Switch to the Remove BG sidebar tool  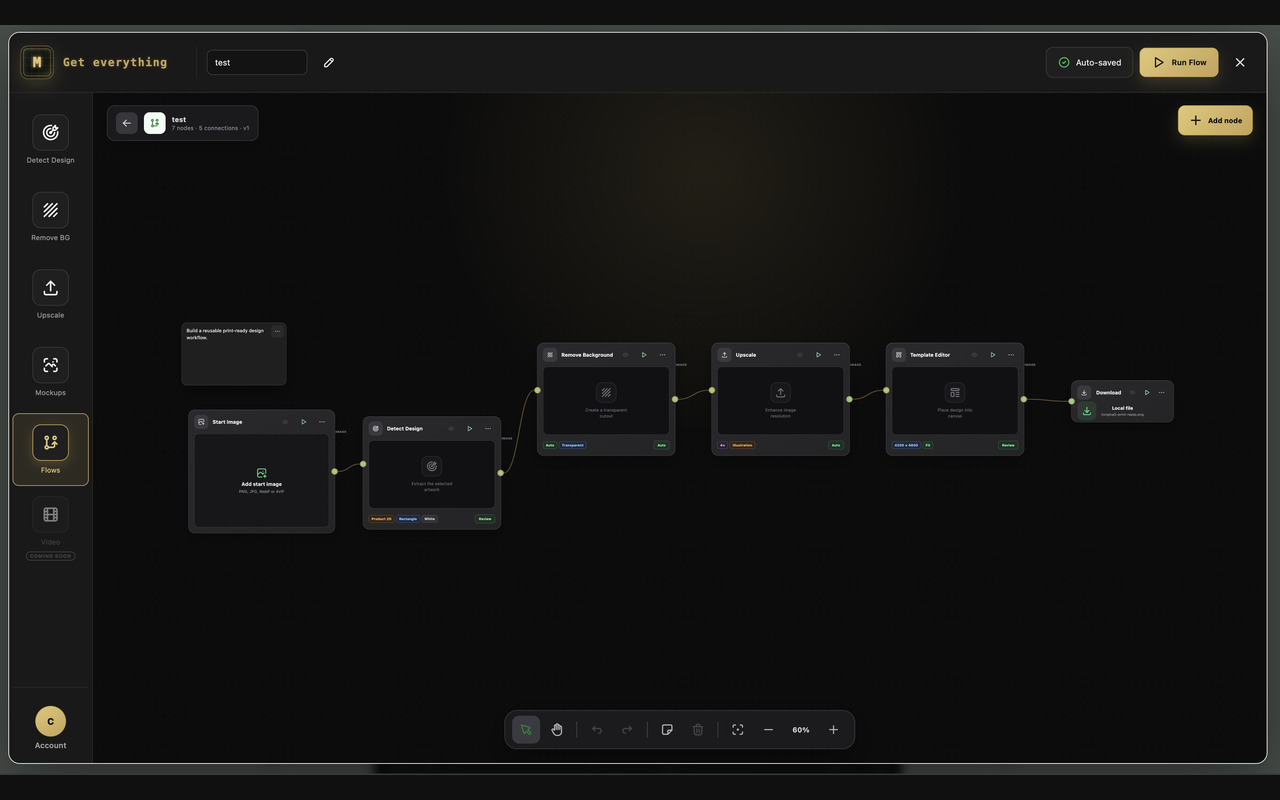coord(51,217)
